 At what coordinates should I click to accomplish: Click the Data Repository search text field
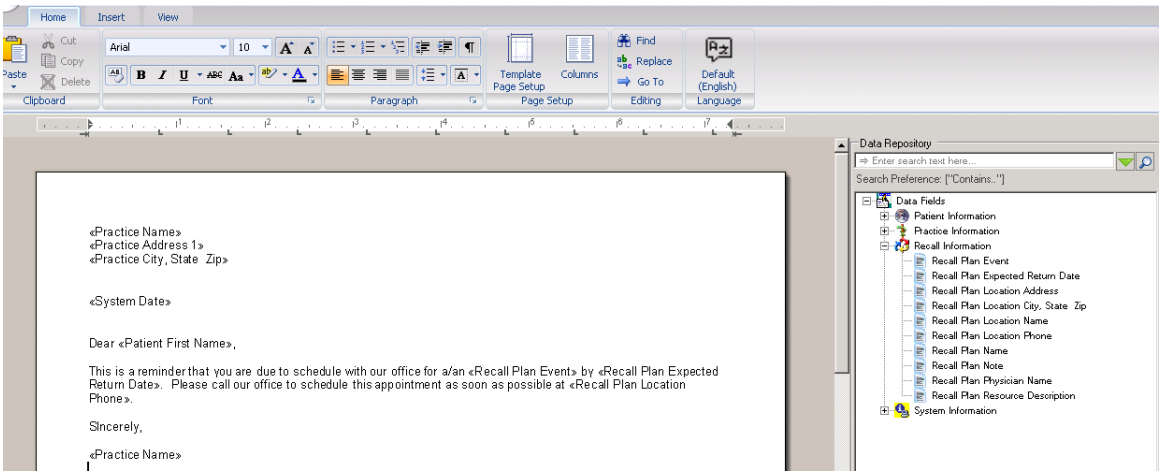[985, 161]
